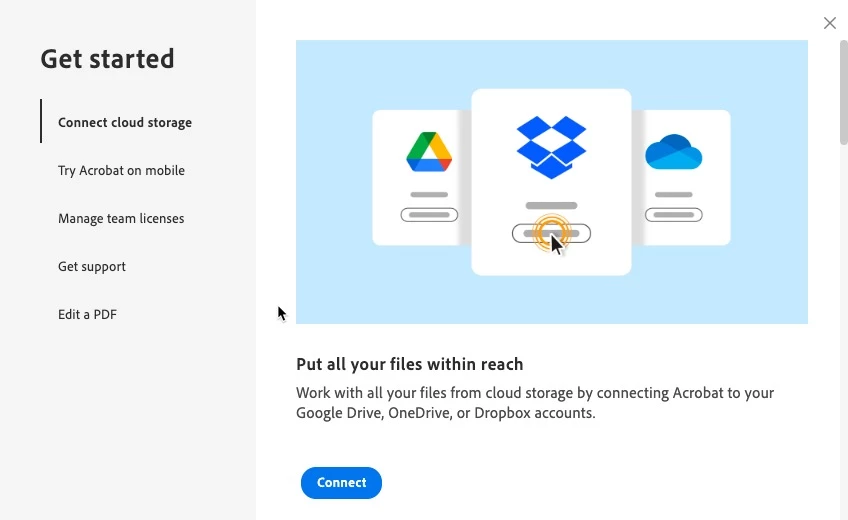848x520 pixels.
Task: Click the Dropbox logo in illustration
Action: click(x=551, y=147)
